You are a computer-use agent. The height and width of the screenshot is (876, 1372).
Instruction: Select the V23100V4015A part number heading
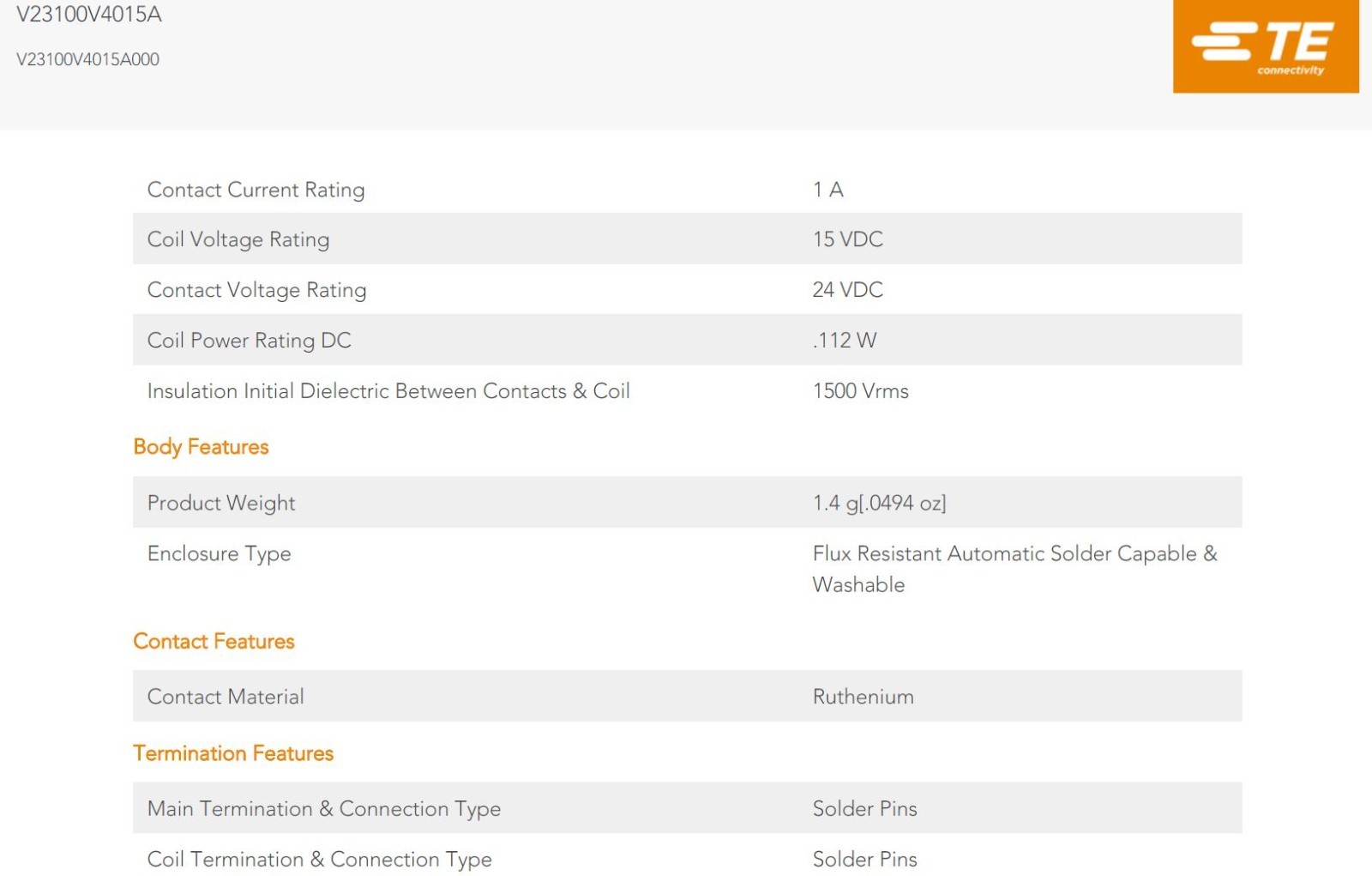pos(89,15)
